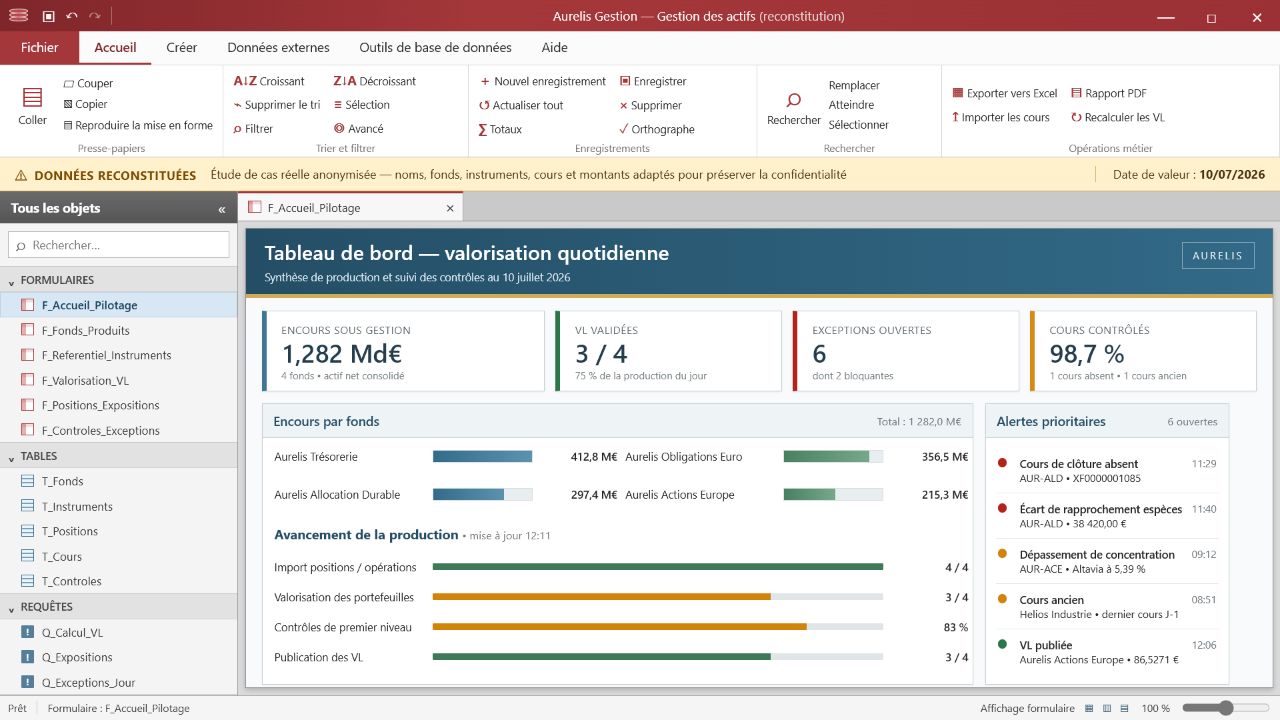
Task: Click Importer les cours
Action: (1001, 117)
